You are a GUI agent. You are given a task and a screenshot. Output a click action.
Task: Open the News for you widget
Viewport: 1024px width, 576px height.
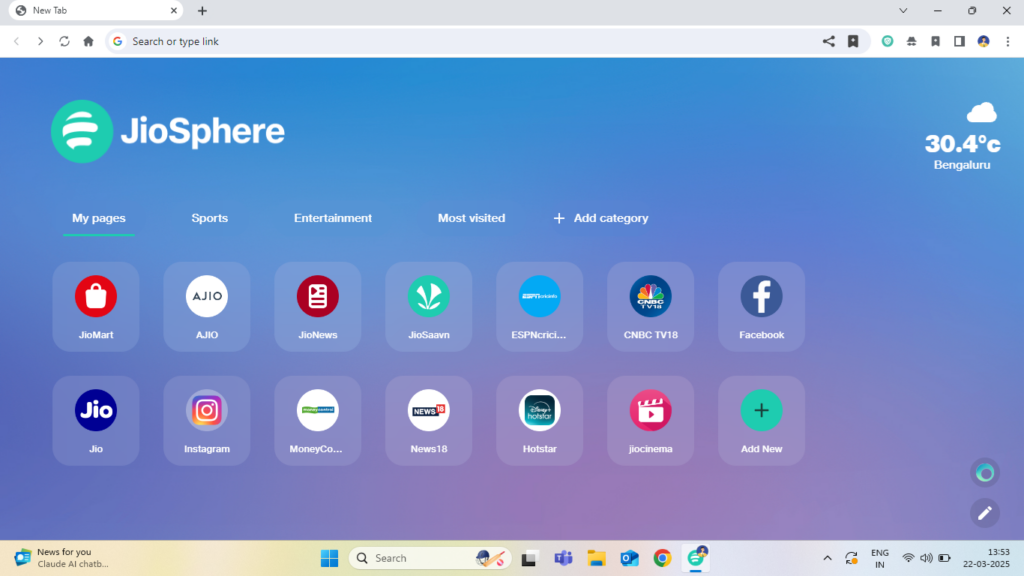[62, 558]
